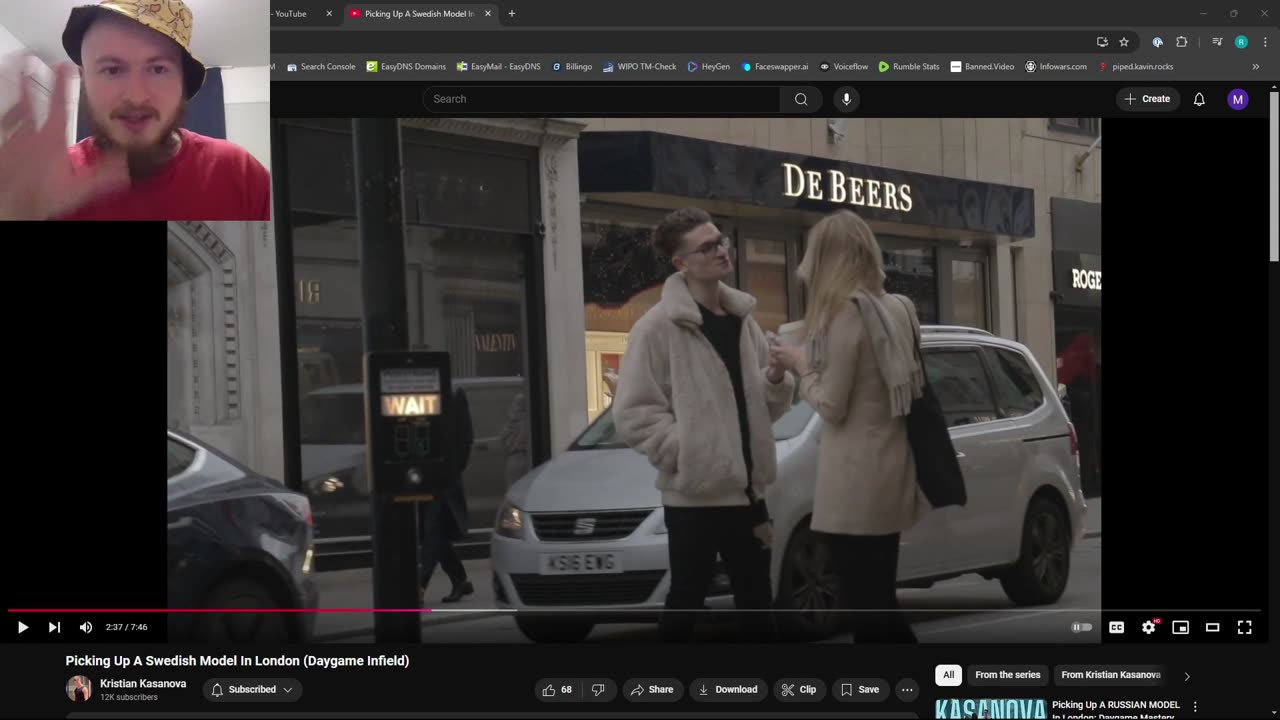
Task: Open the Extensions puzzle icon
Action: point(1181,42)
